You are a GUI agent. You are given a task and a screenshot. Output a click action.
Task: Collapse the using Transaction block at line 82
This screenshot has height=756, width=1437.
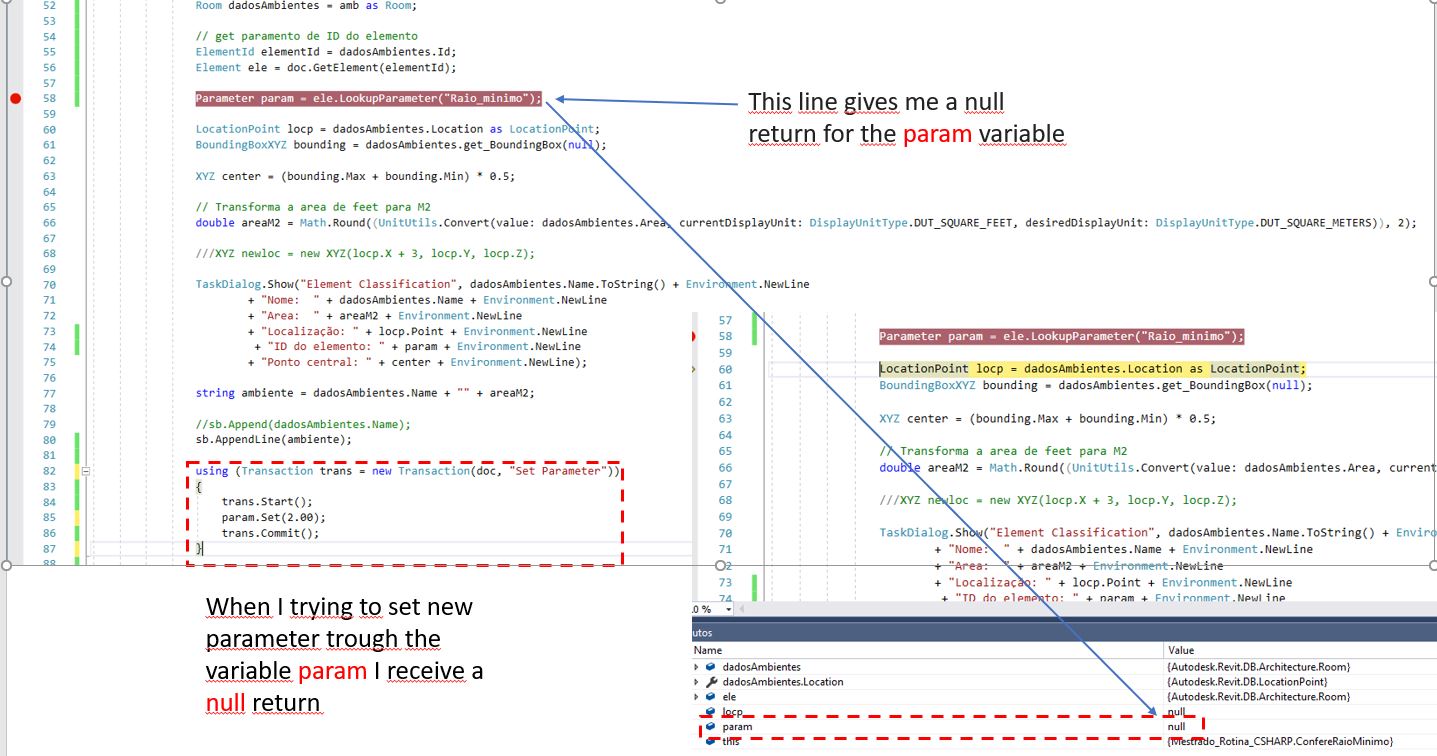(88, 470)
